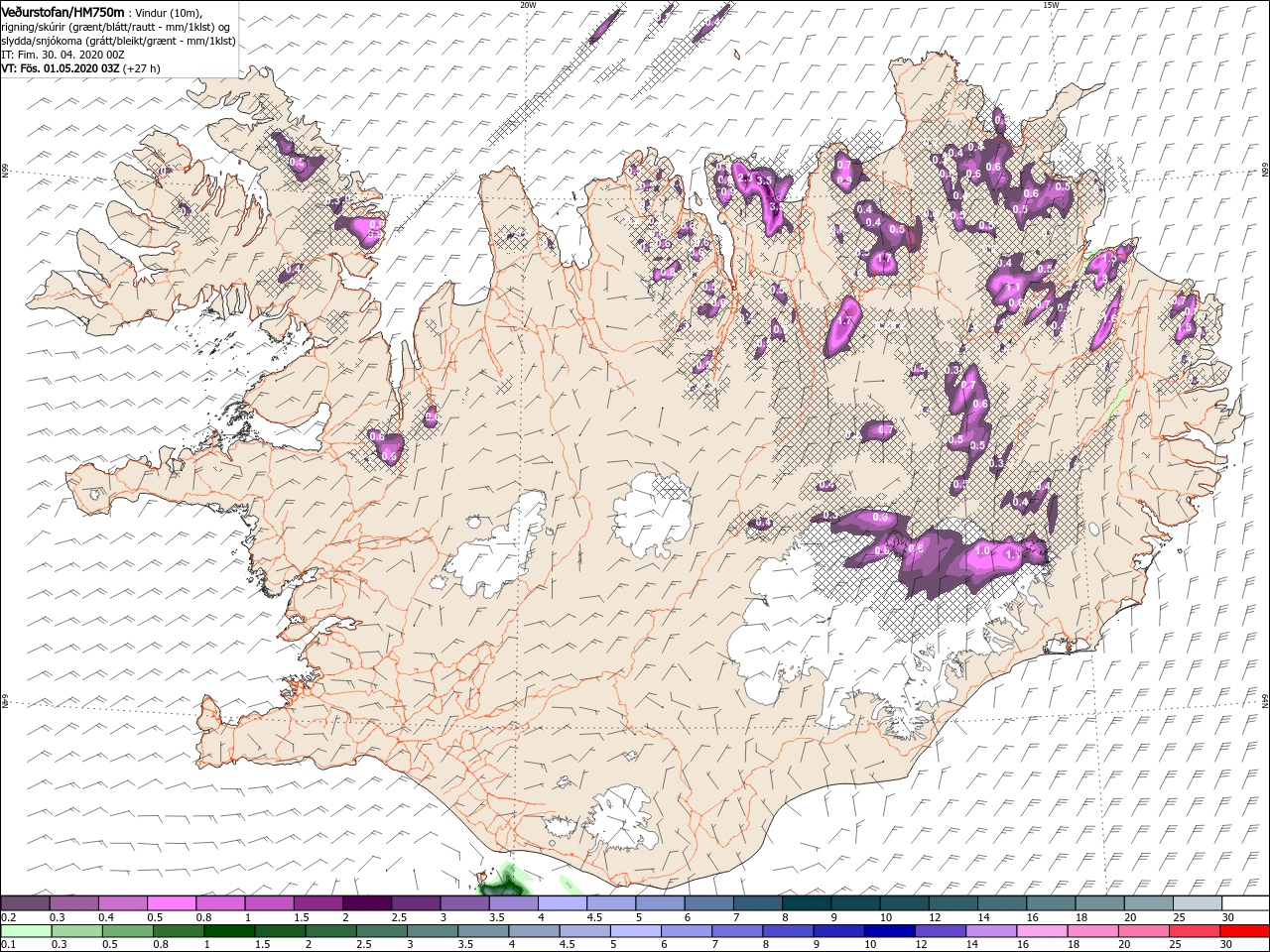Click snow-scale swatch between 1.5 and 2
This screenshot has width=1270, height=952.
pyautogui.click(x=317, y=903)
